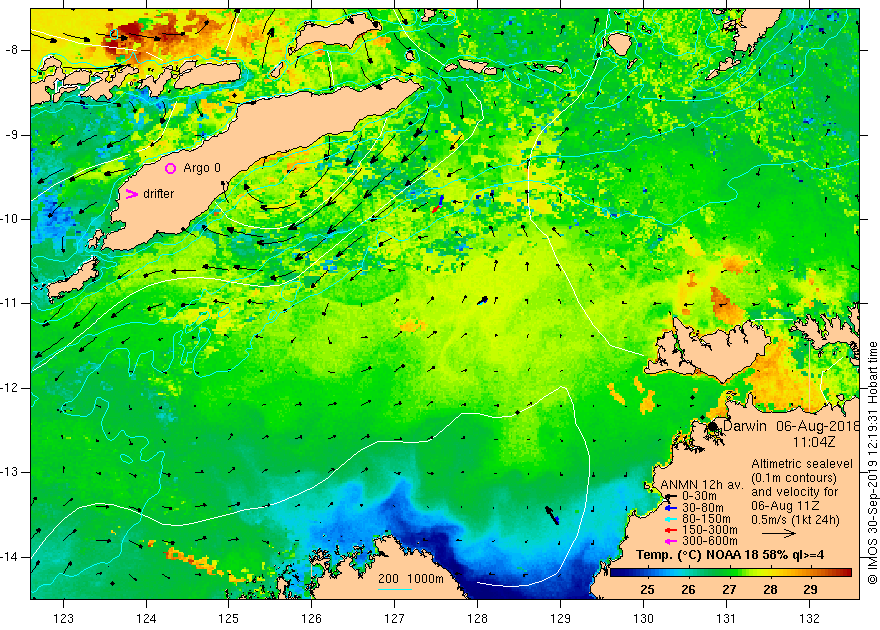Click the '130' longitude axis label
880x630 pixels.
[643, 618]
